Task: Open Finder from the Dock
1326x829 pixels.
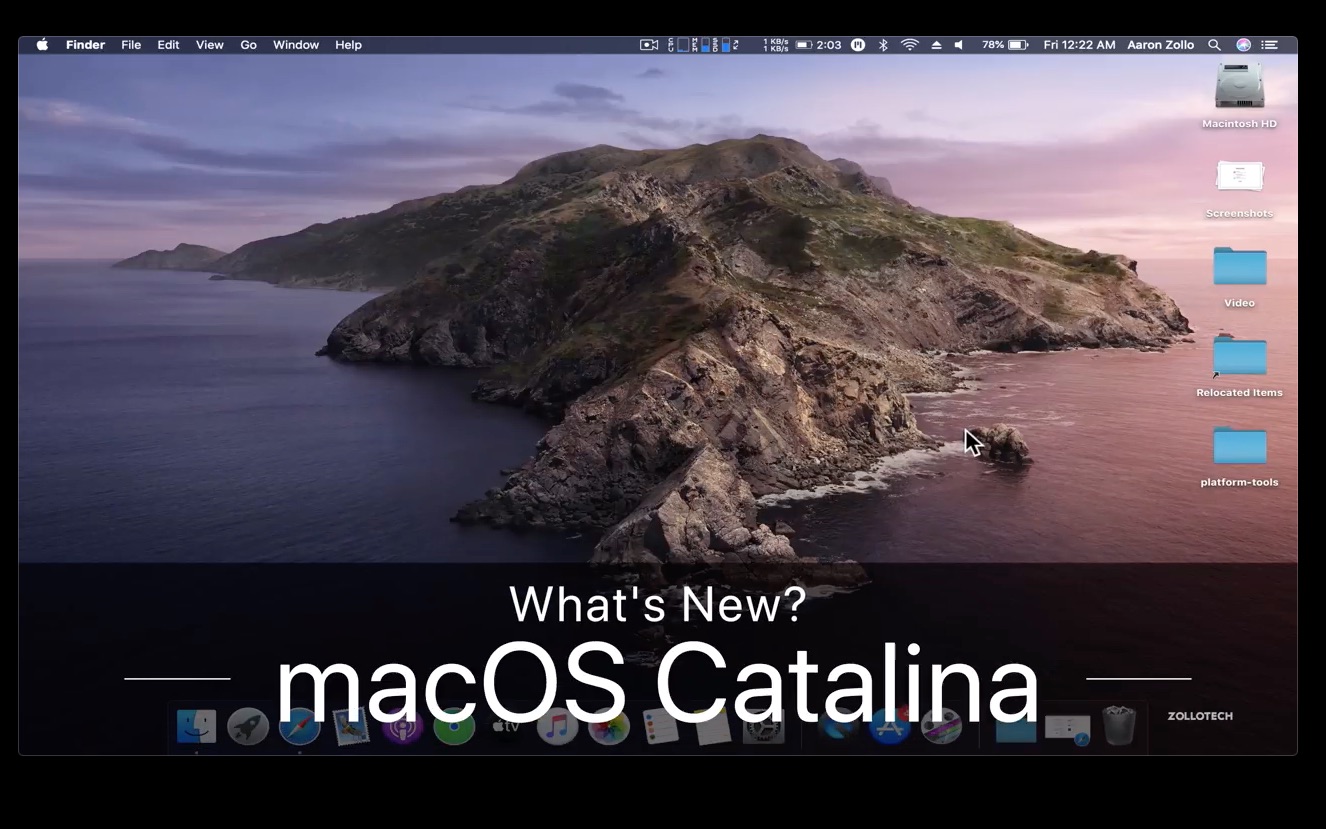Action: point(196,726)
